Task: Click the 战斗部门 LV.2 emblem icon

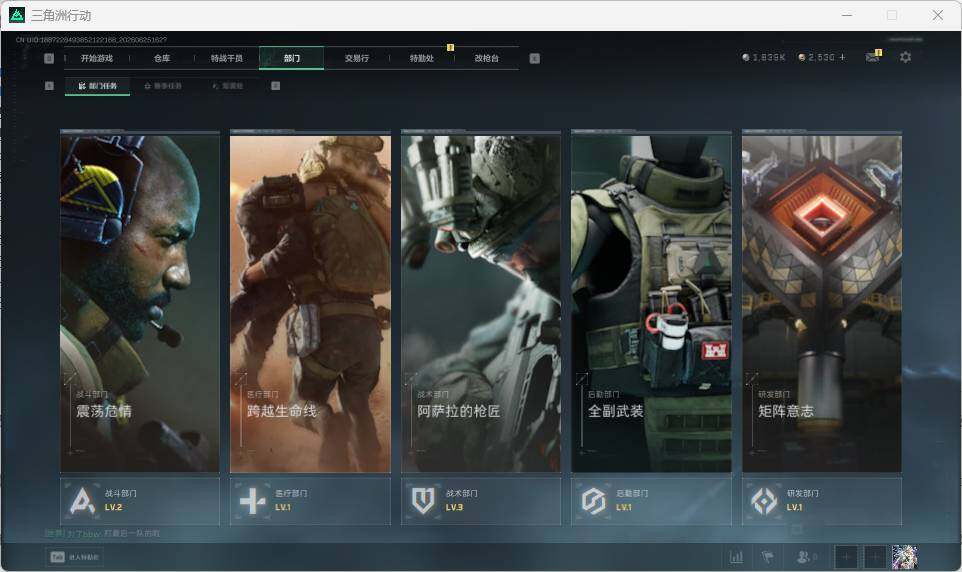Action: 82,501
